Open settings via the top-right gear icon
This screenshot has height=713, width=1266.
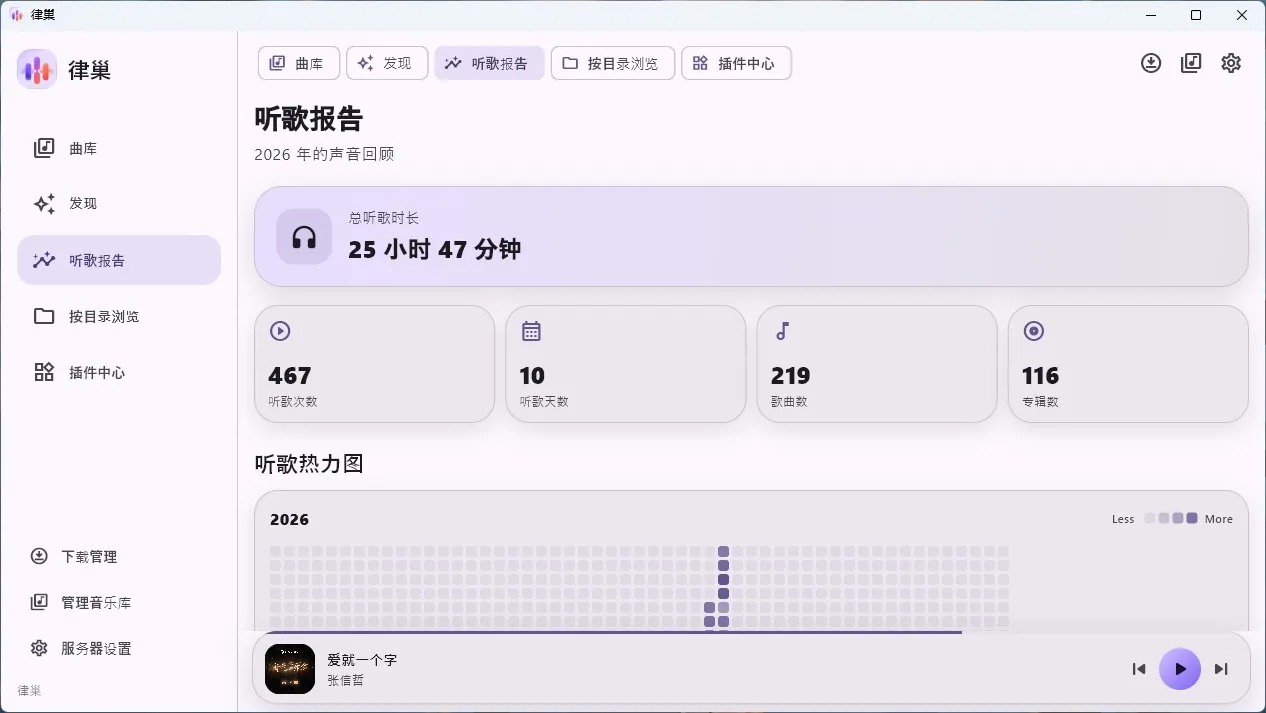(1231, 63)
